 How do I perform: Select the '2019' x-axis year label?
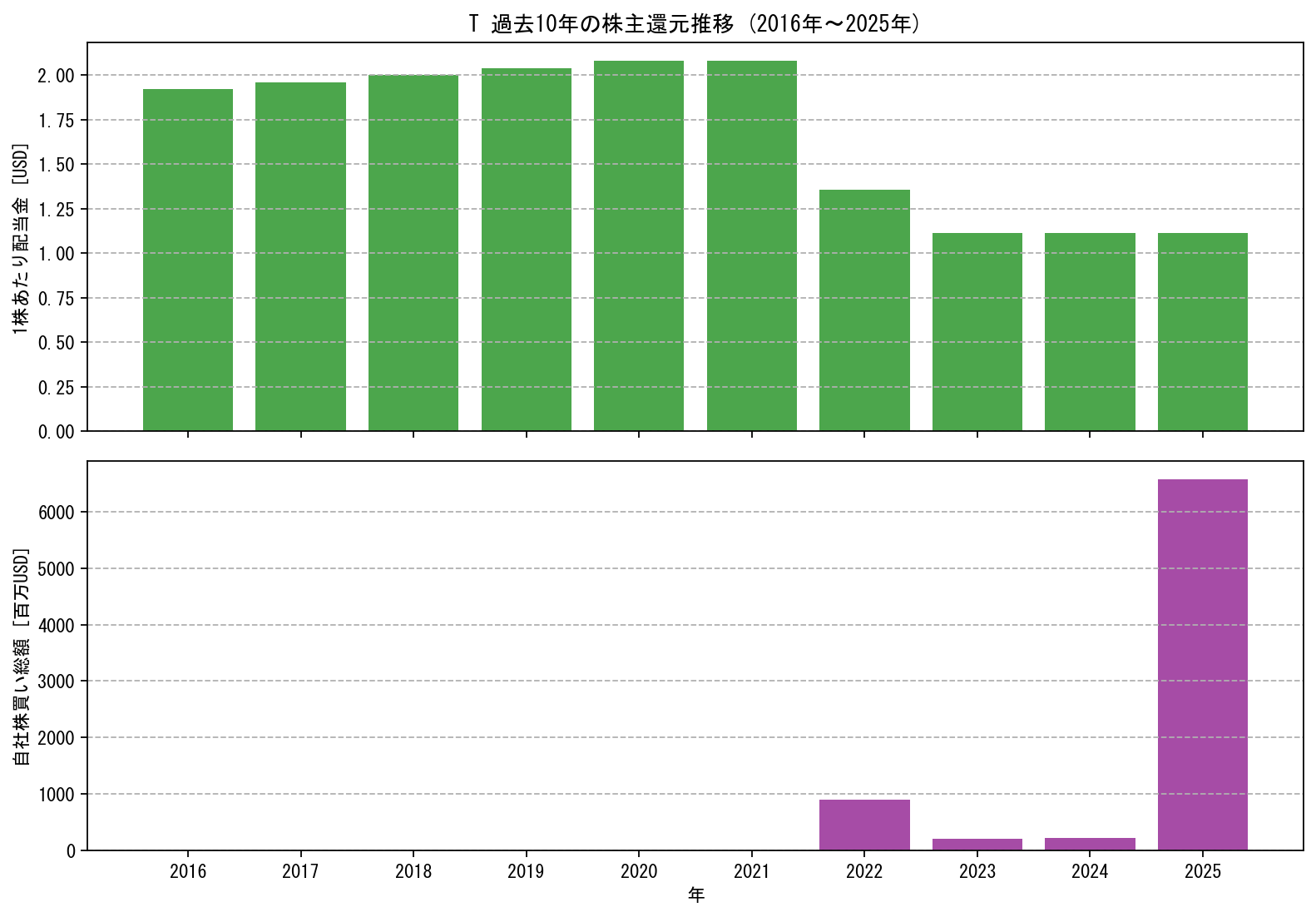click(527, 871)
